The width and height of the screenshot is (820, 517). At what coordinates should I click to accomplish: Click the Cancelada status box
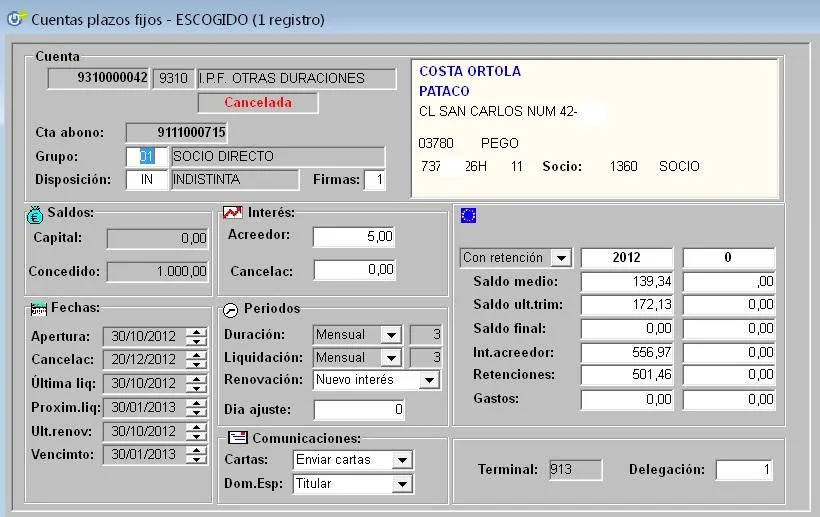click(258, 103)
